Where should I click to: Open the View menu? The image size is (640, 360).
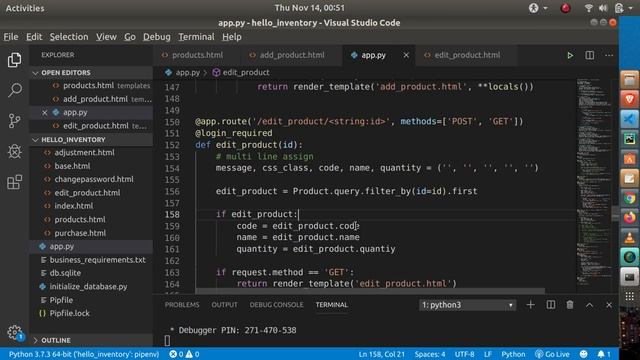[x=107, y=37]
